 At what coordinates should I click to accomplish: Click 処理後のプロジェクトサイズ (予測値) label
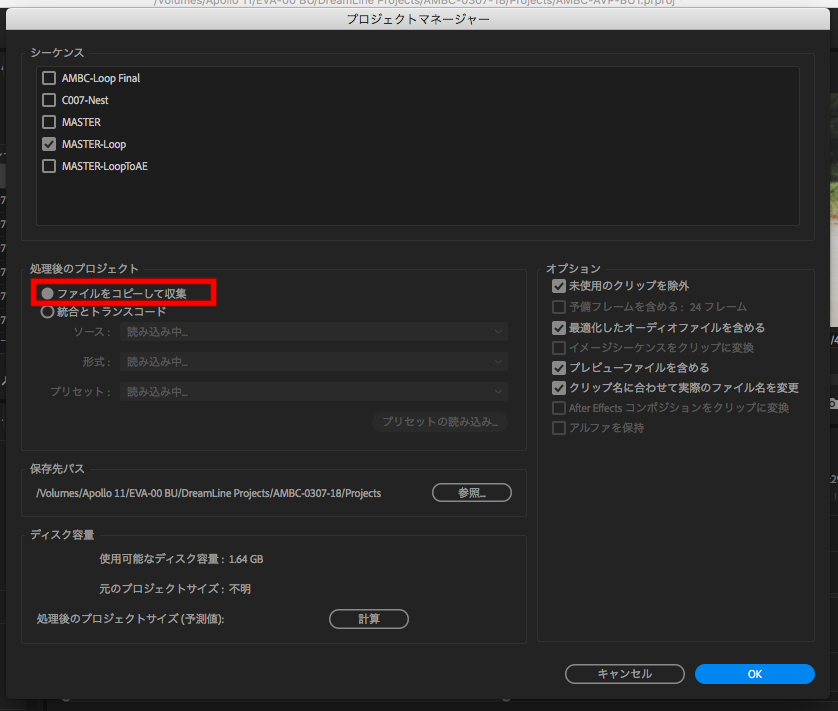point(130,619)
